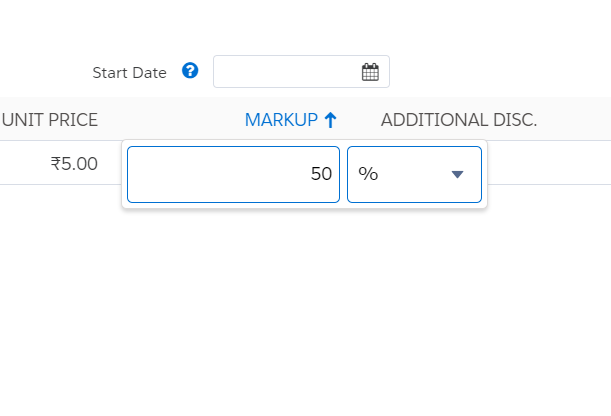Focus the Start Date input field
611x416 pixels.
pos(286,72)
